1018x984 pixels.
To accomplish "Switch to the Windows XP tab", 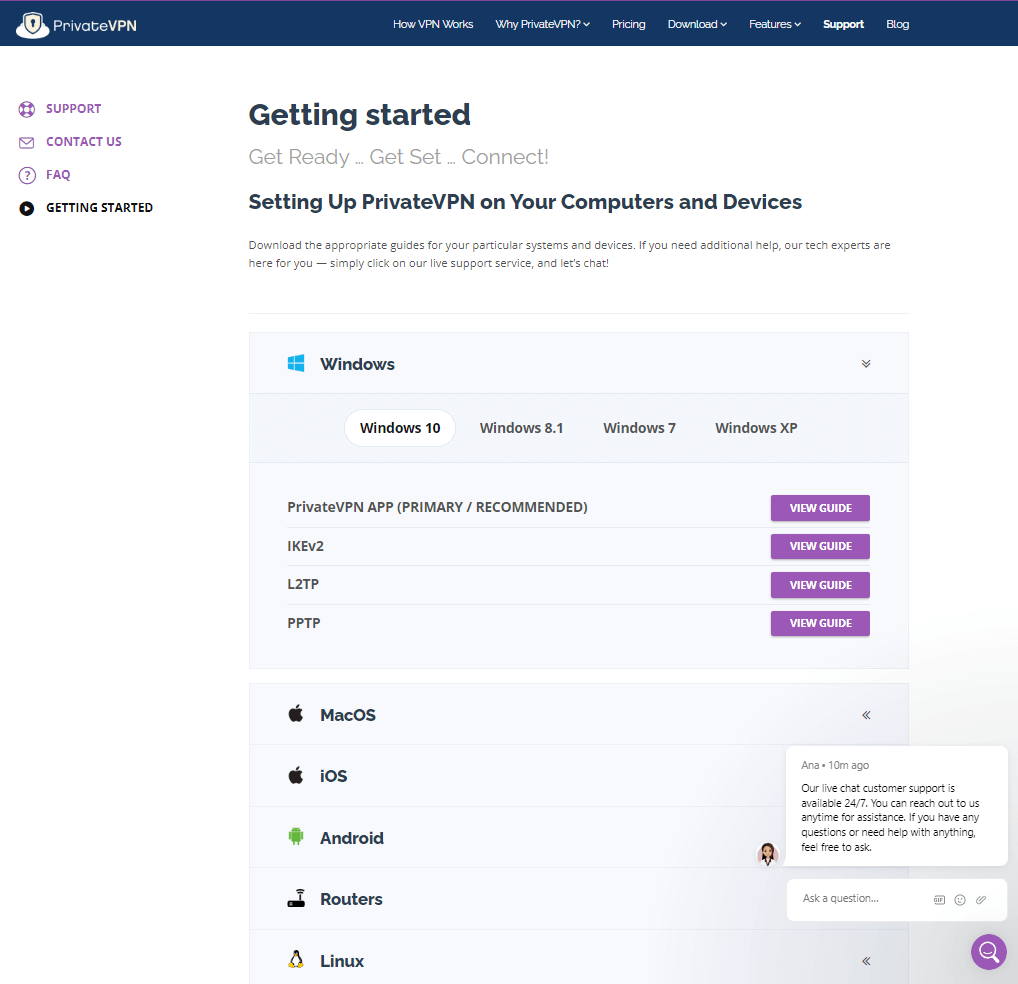I will (756, 428).
